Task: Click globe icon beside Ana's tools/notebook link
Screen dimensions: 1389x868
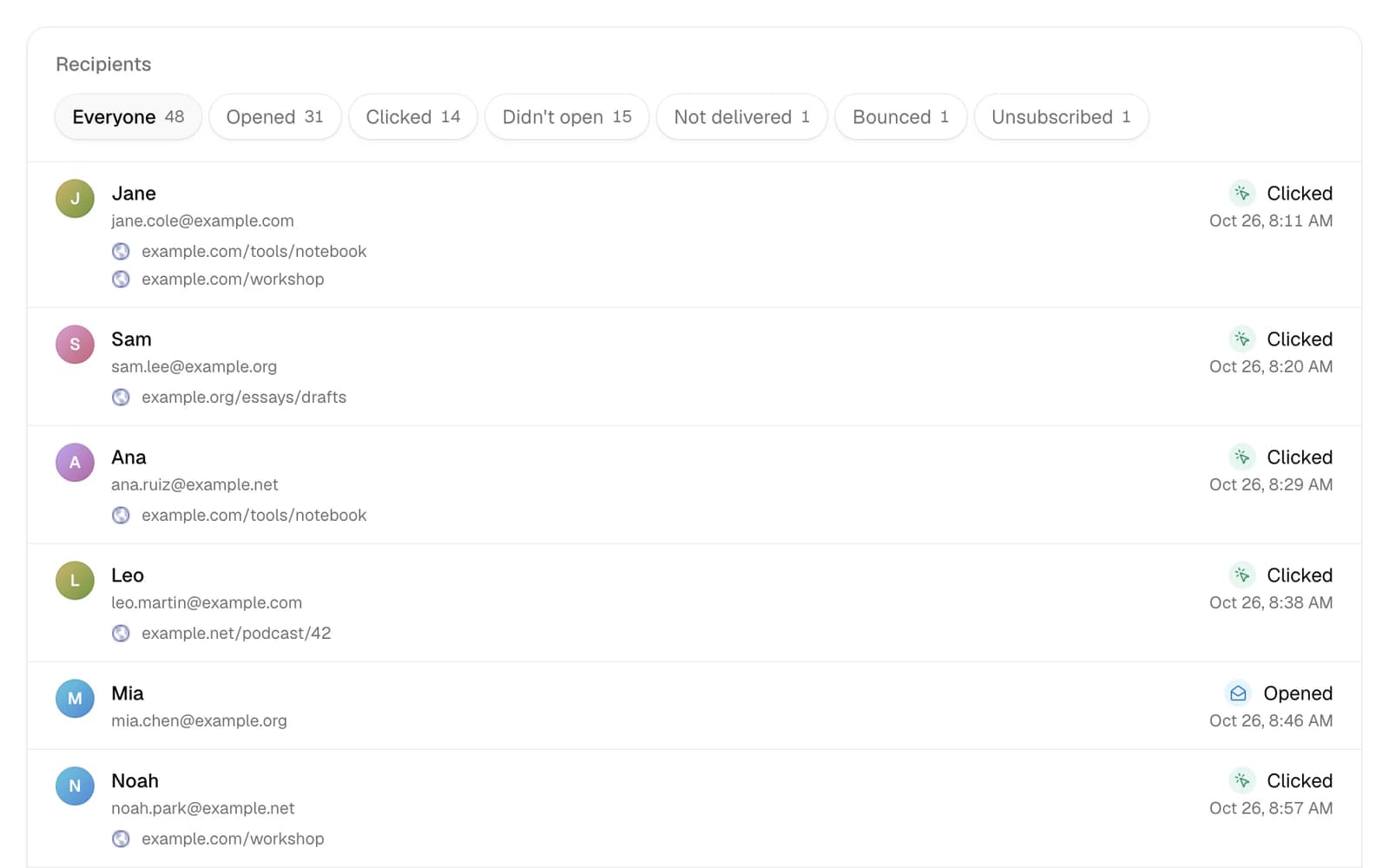Action: [x=121, y=515]
